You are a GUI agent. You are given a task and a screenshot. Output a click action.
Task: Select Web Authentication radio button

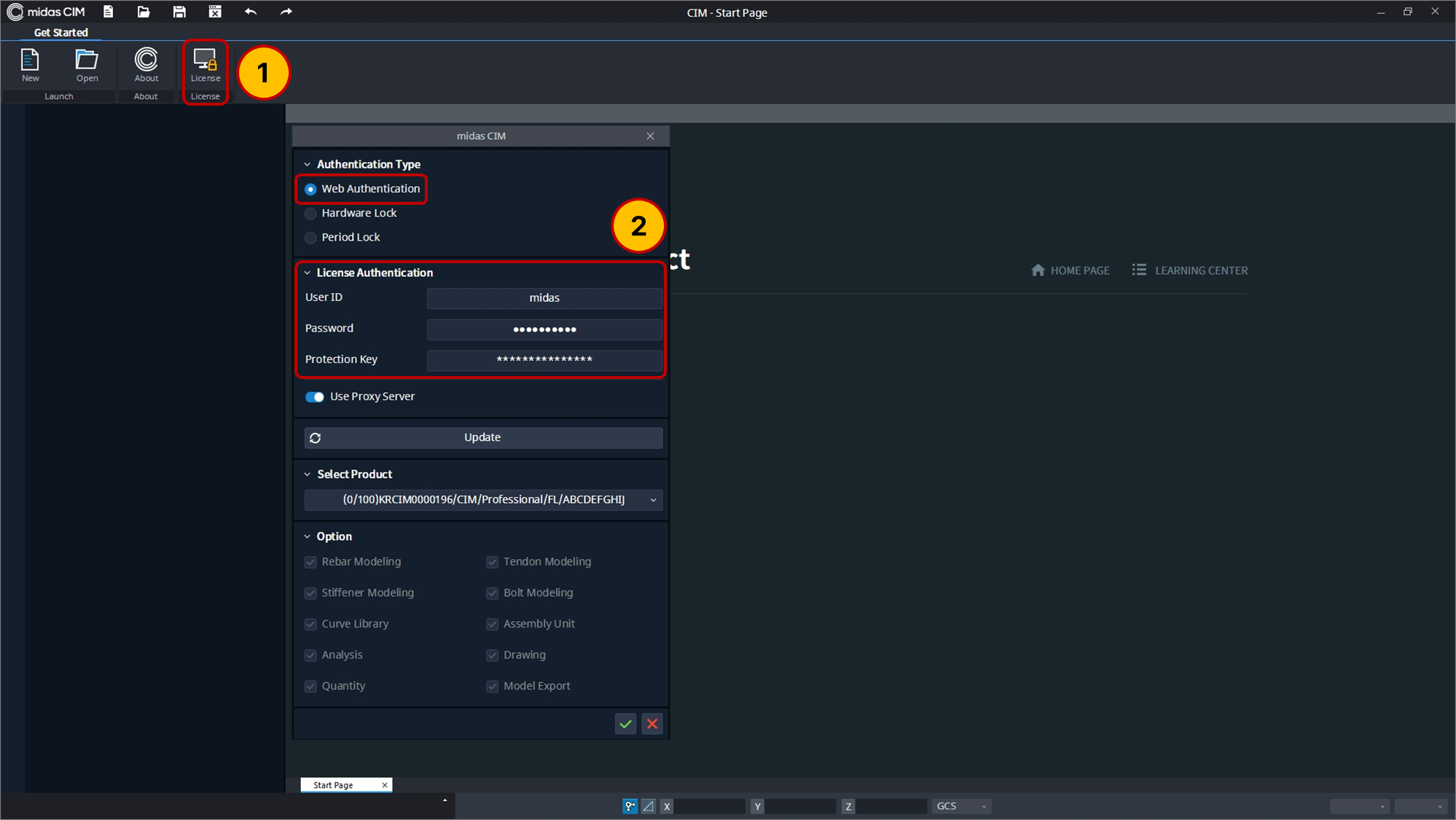pos(310,189)
